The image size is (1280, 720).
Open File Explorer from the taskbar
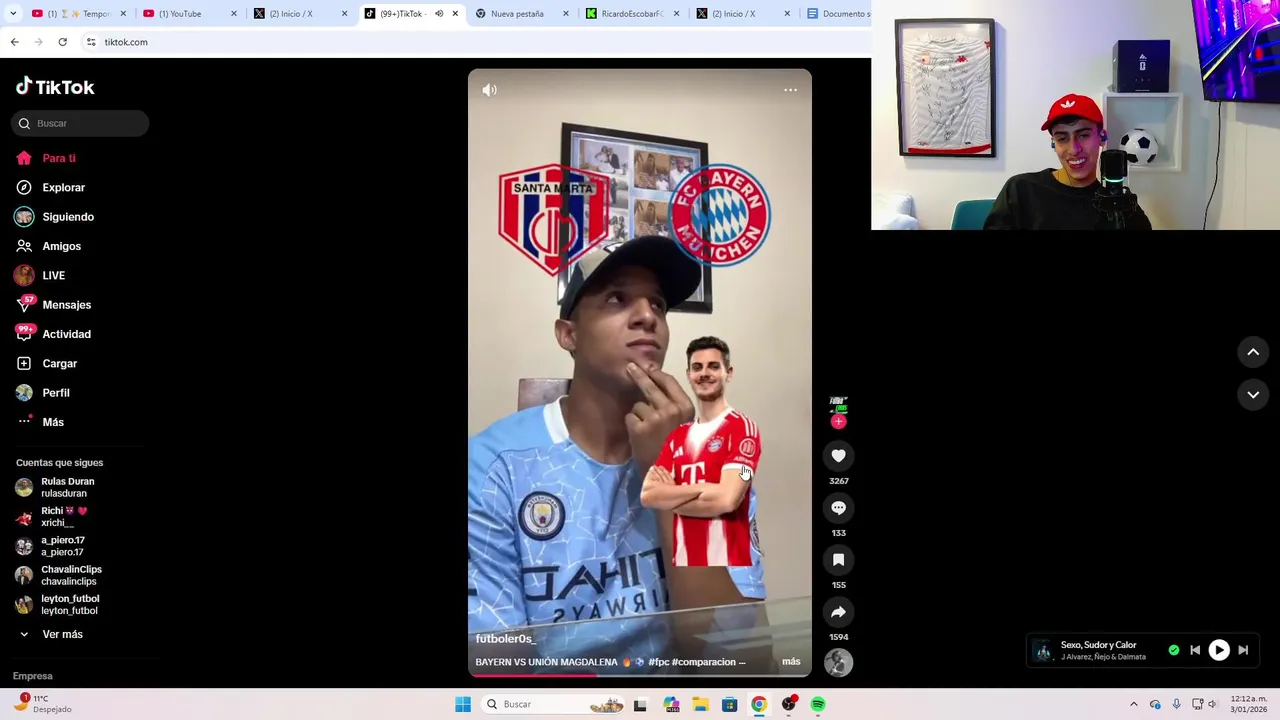click(x=700, y=704)
